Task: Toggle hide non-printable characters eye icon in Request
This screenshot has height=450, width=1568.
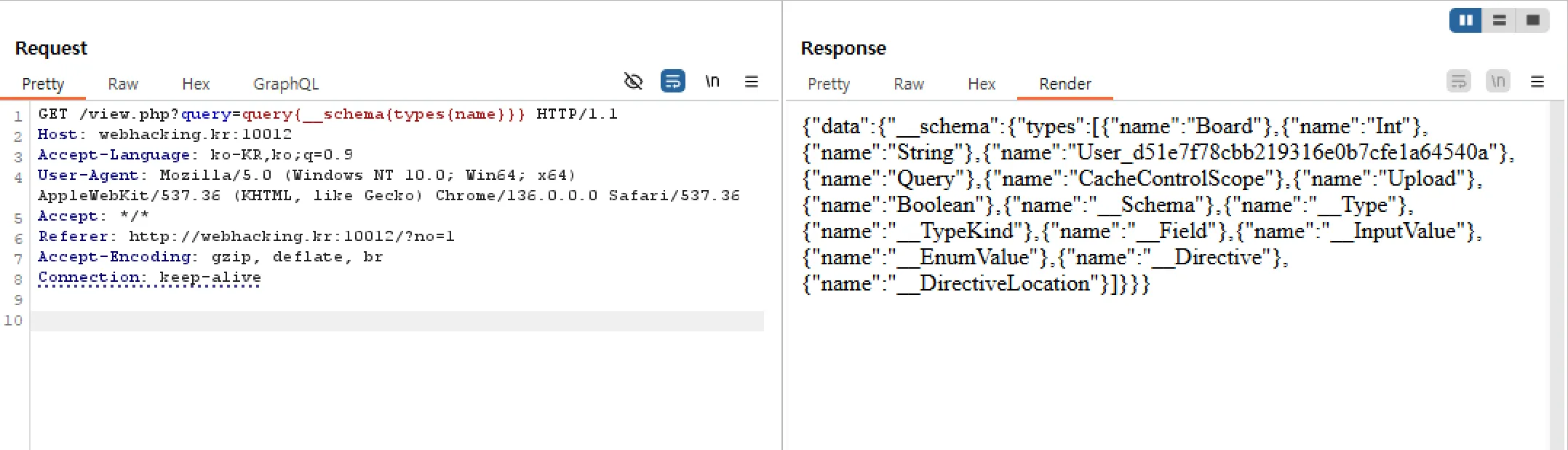Action: click(x=634, y=81)
